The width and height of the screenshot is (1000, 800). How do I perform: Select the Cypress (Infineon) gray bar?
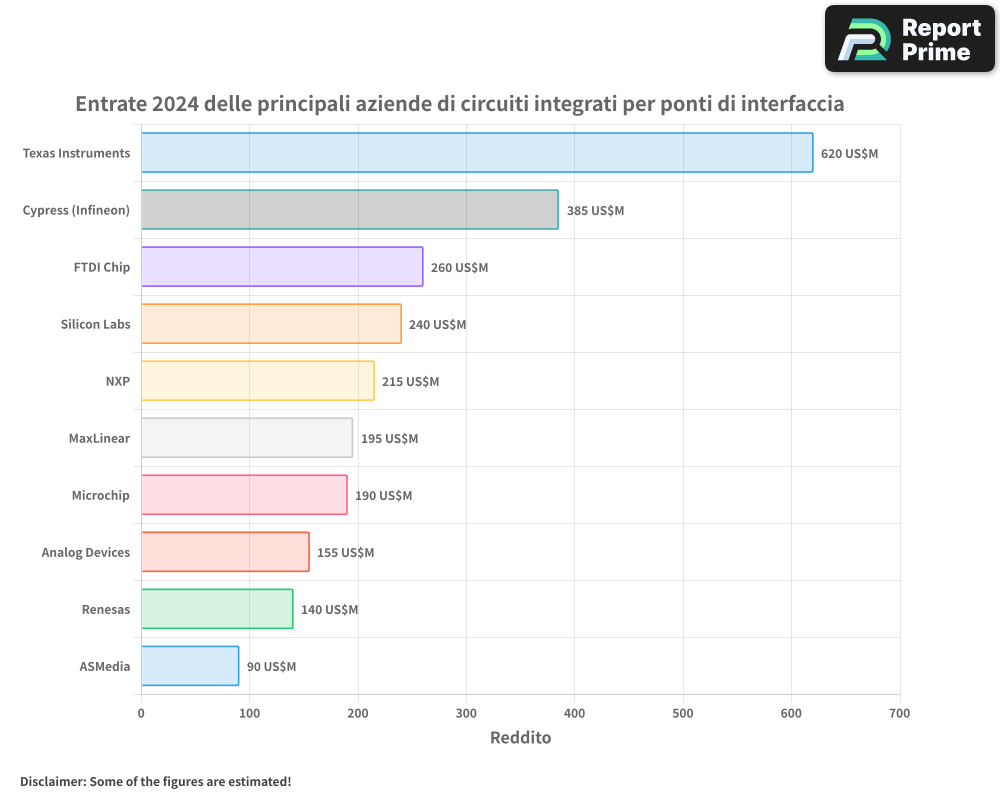pos(349,210)
